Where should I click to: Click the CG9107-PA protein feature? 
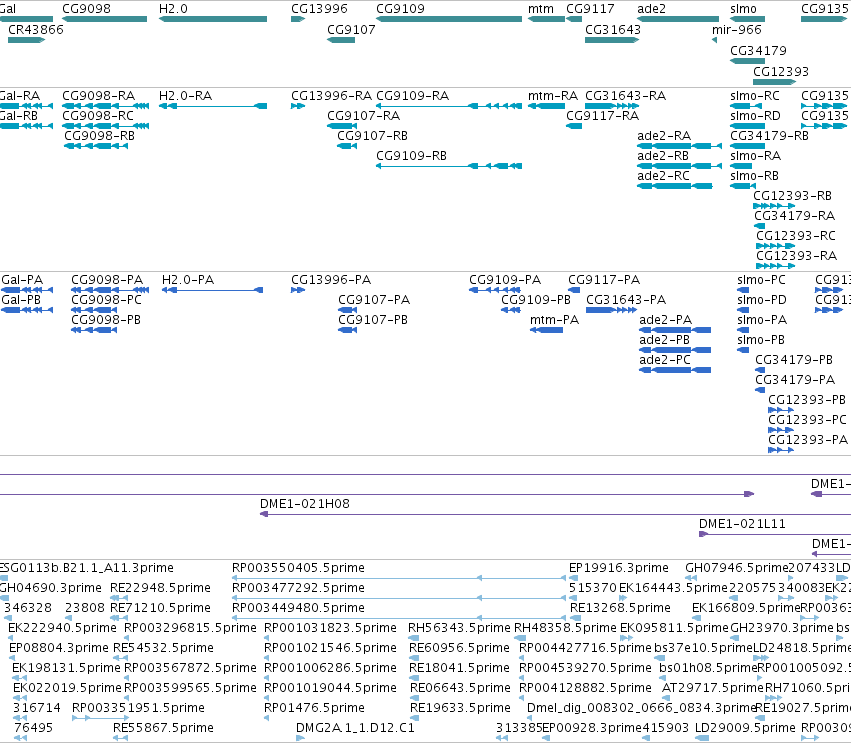(x=347, y=310)
